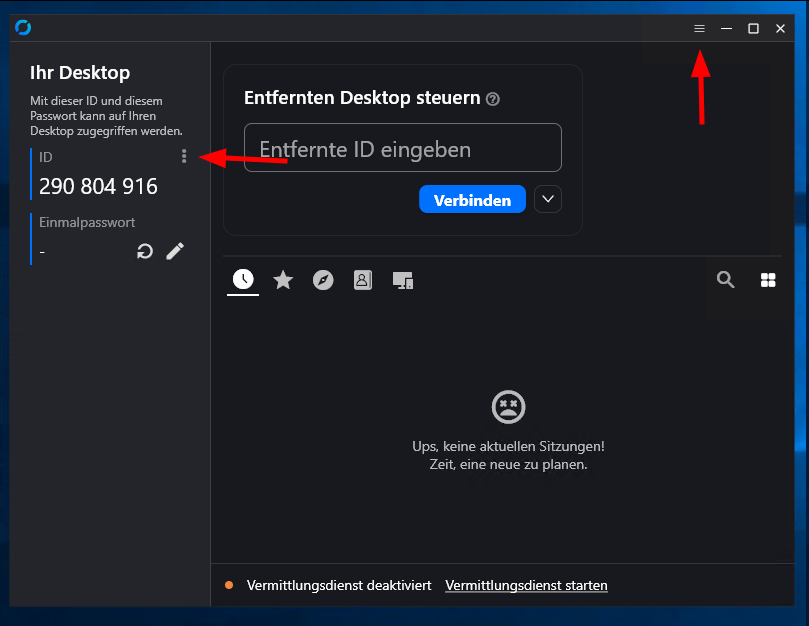Click the Verbinden button

[473, 199]
